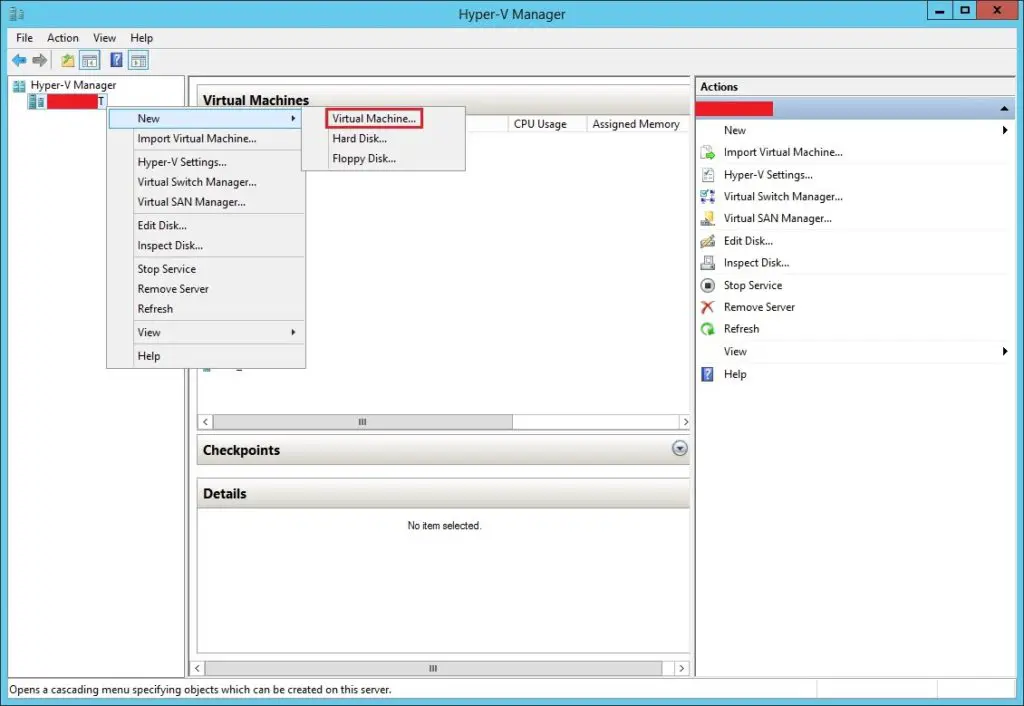Click Virtual Switch Manager icon in Actions
The height and width of the screenshot is (706, 1024).
tap(707, 197)
